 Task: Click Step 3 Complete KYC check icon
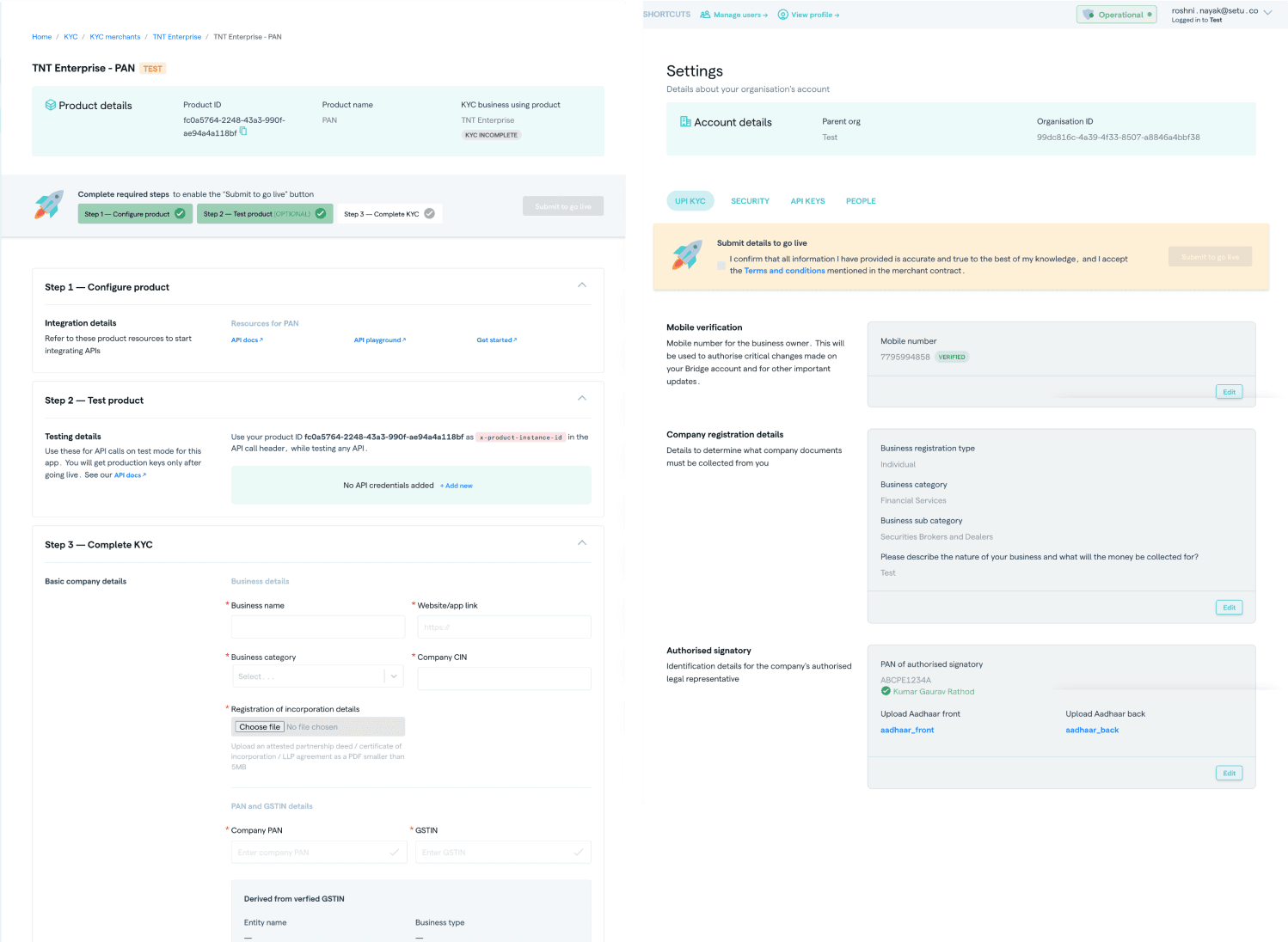(429, 213)
